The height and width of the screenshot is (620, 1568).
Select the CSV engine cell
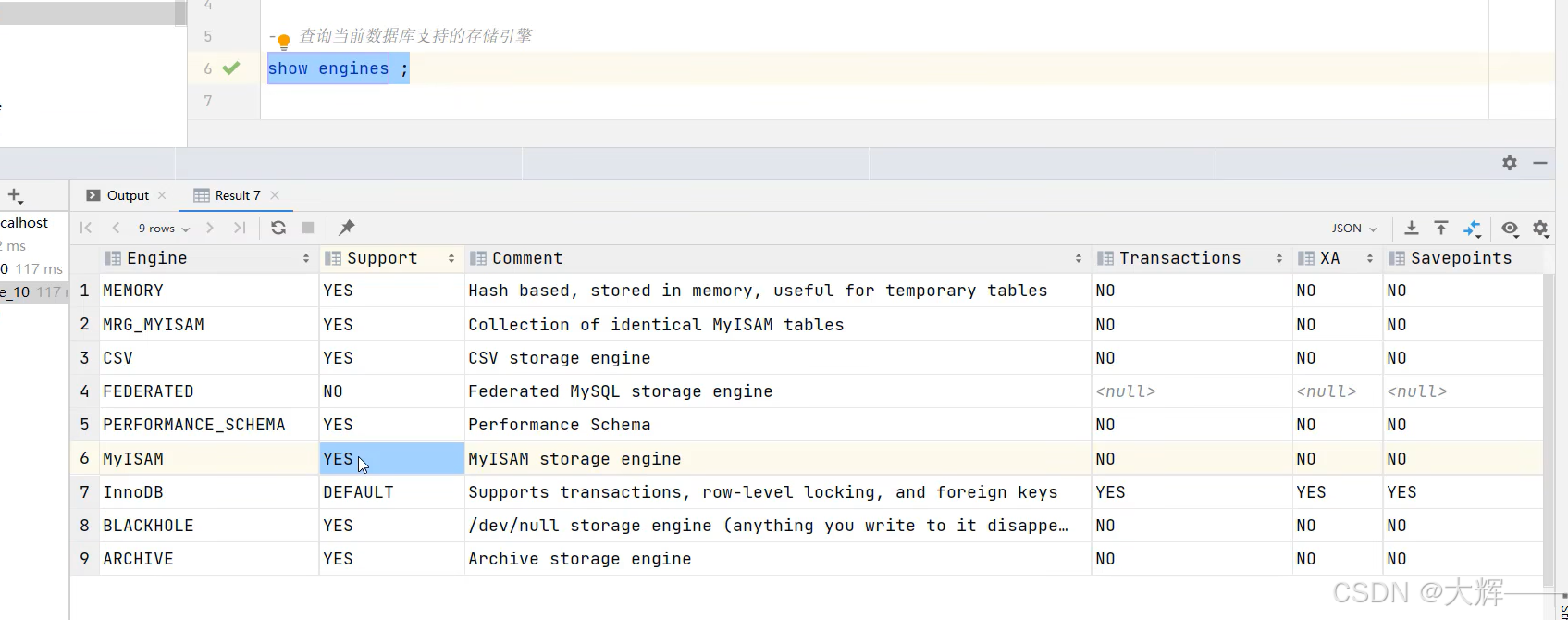point(209,358)
